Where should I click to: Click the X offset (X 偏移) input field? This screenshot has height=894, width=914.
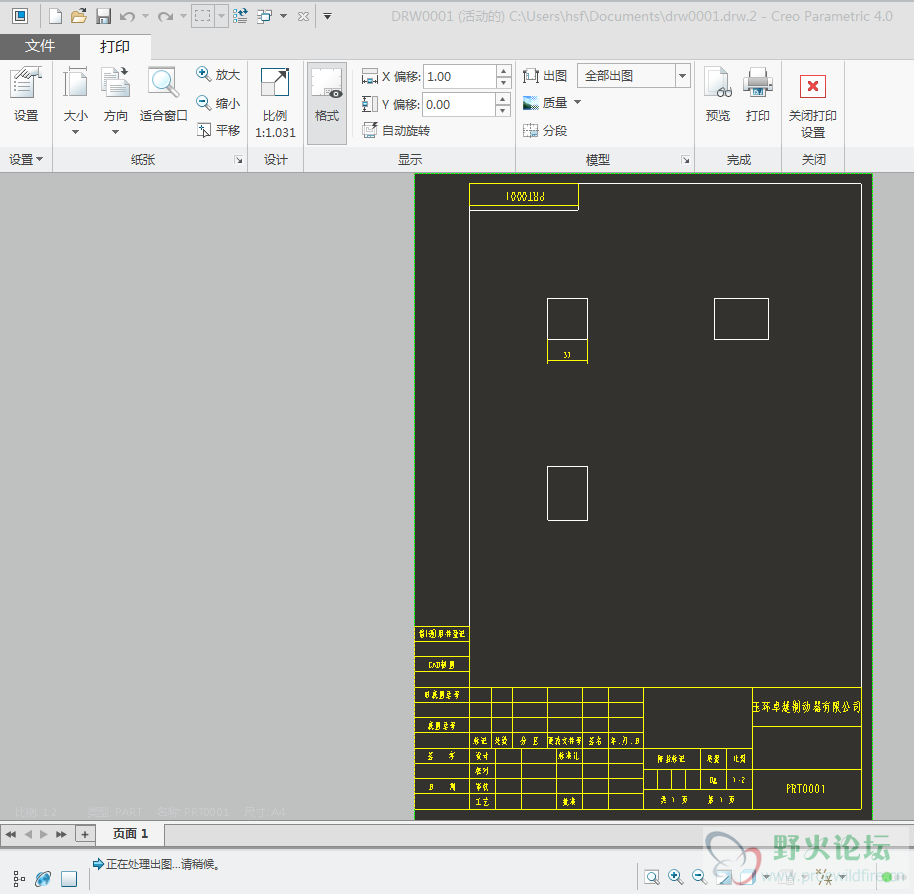tap(459, 76)
